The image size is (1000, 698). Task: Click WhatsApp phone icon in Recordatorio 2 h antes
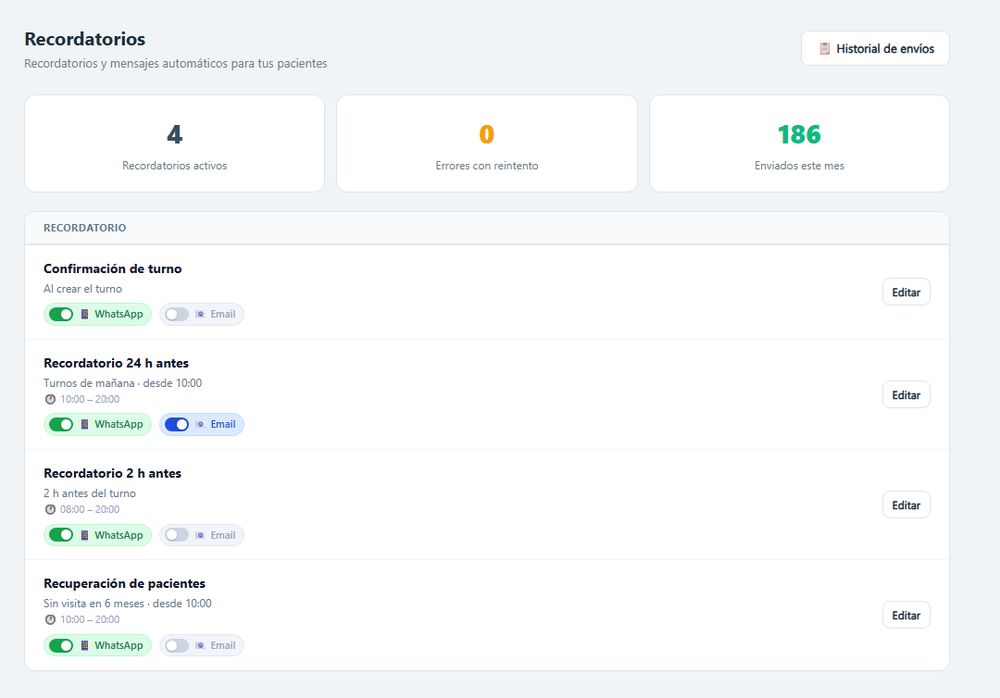point(84,535)
